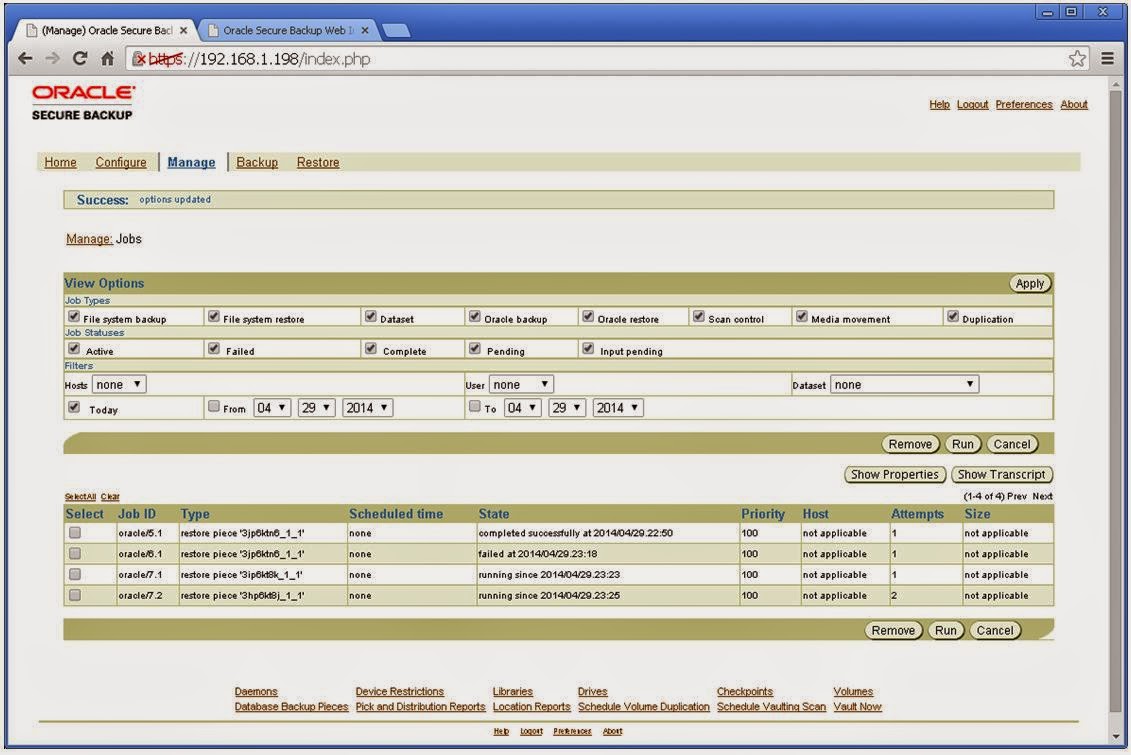1131x755 pixels.
Task: Click the Oracle Secure Backup logo
Action: point(83,102)
